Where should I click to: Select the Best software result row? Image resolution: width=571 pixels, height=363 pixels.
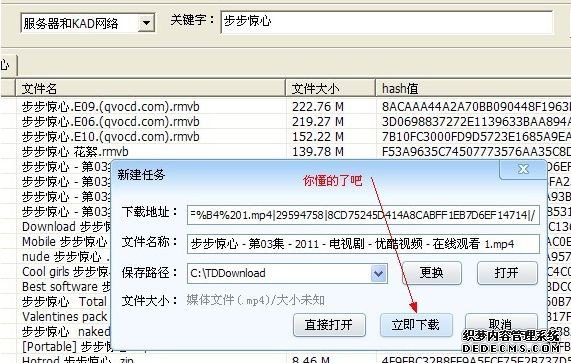(x=66, y=287)
